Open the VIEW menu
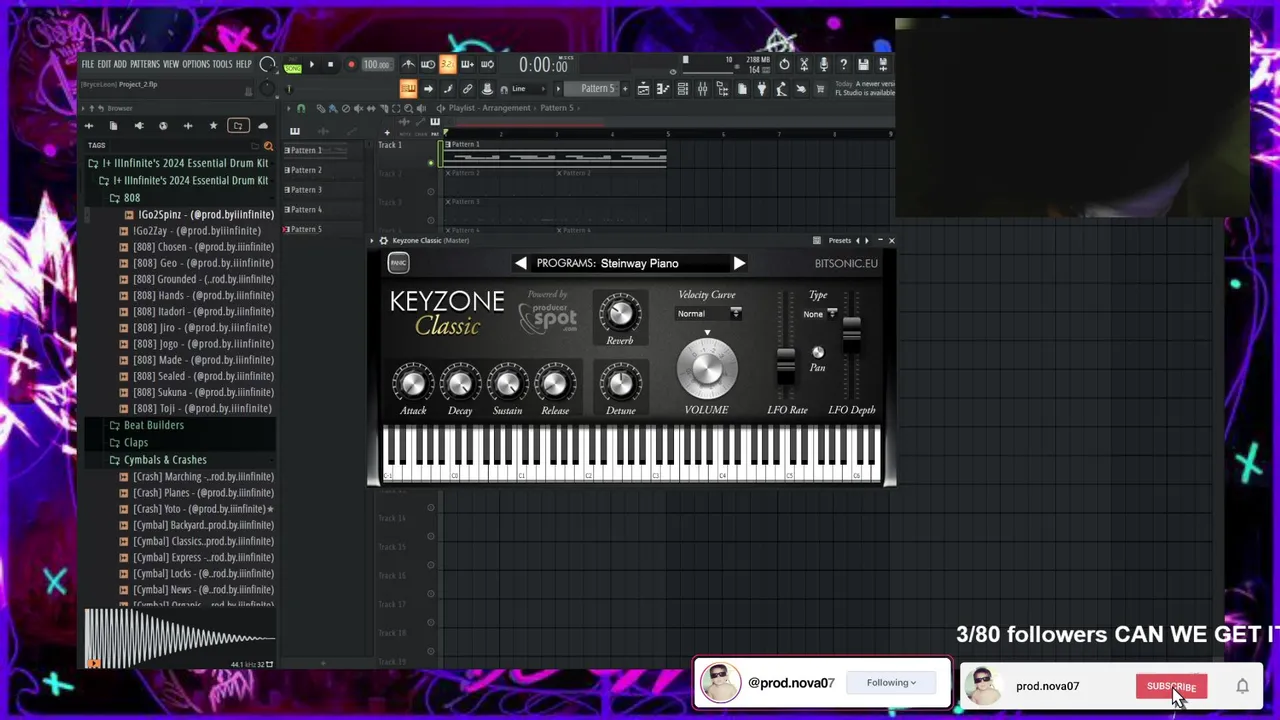This screenshot has height=720, width=1280. point(171,65)
